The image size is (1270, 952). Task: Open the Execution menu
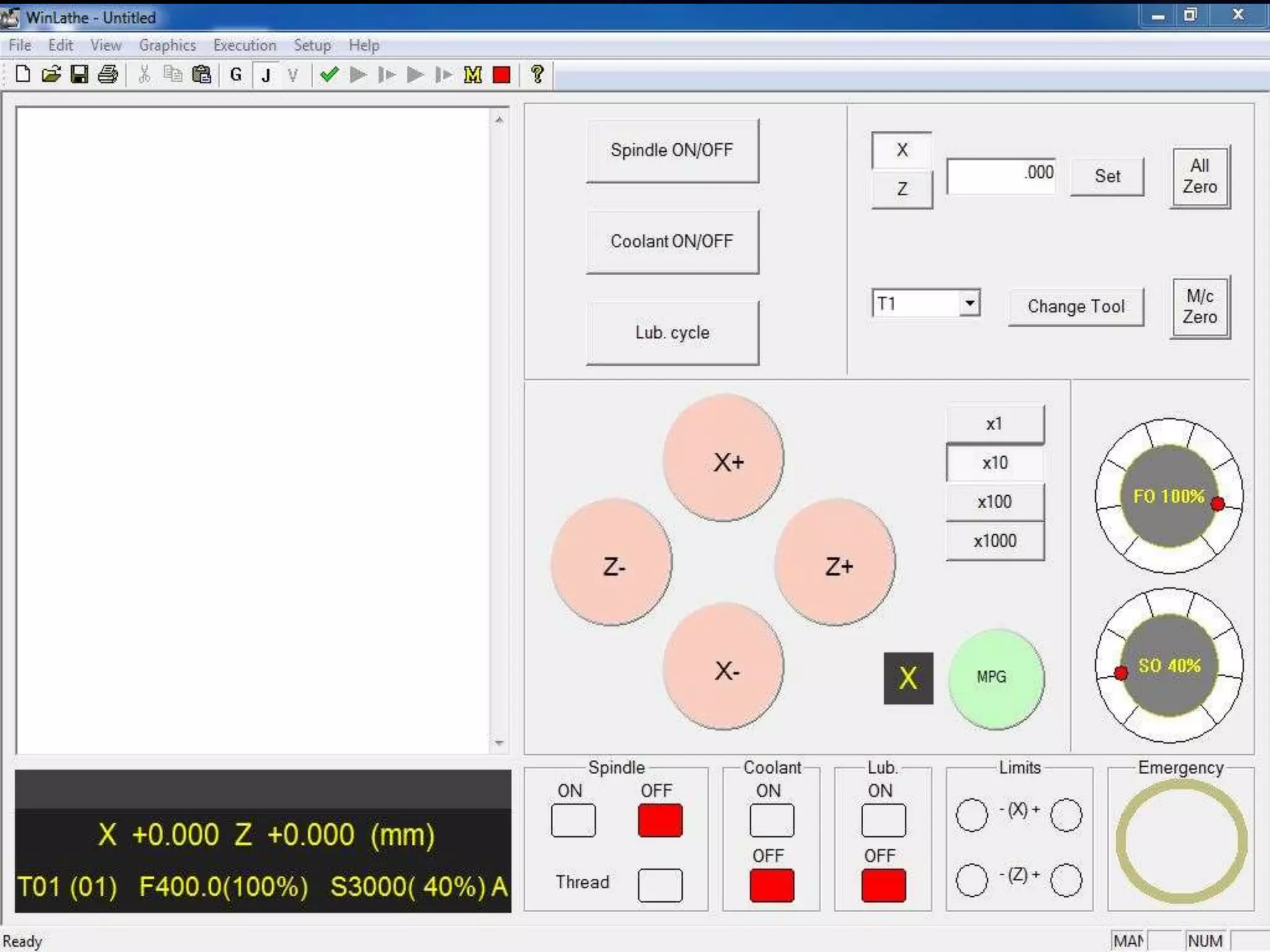pos(244,45)
